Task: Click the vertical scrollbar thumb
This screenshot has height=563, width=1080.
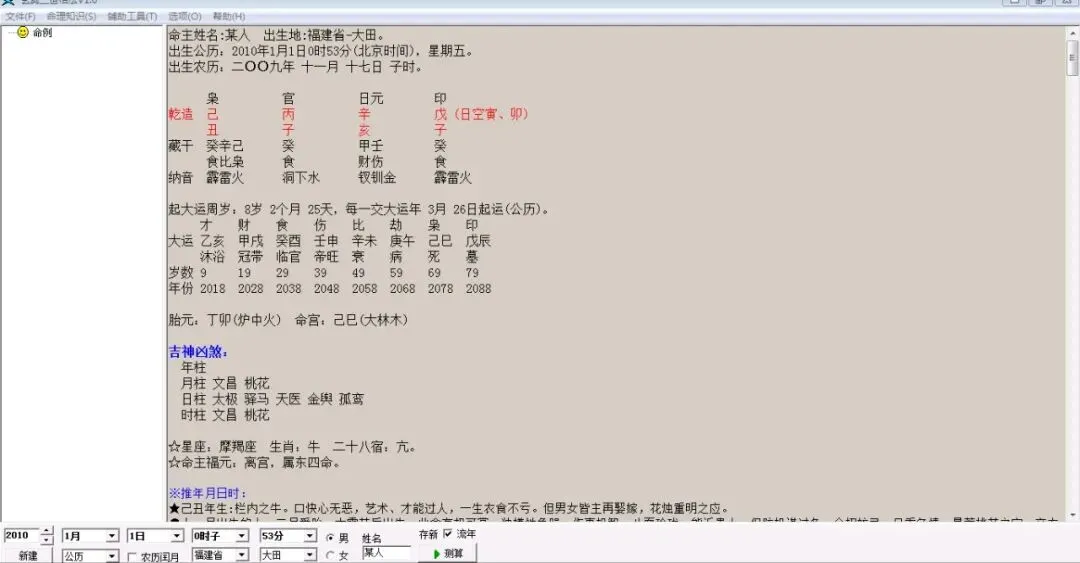Action: [x=1072, y=57]
